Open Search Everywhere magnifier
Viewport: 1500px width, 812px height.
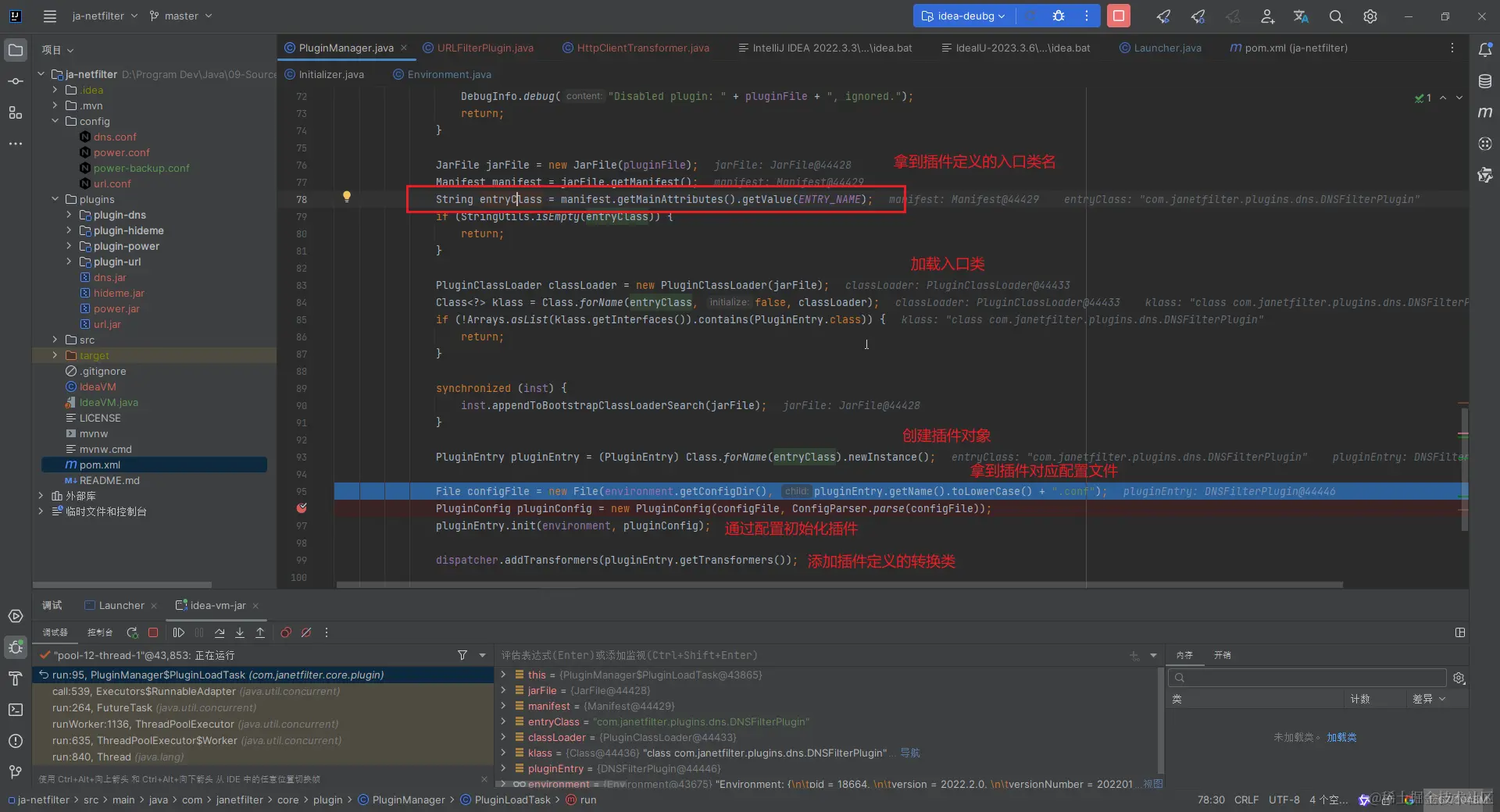pyautogui.click(x=1336, y=16)
